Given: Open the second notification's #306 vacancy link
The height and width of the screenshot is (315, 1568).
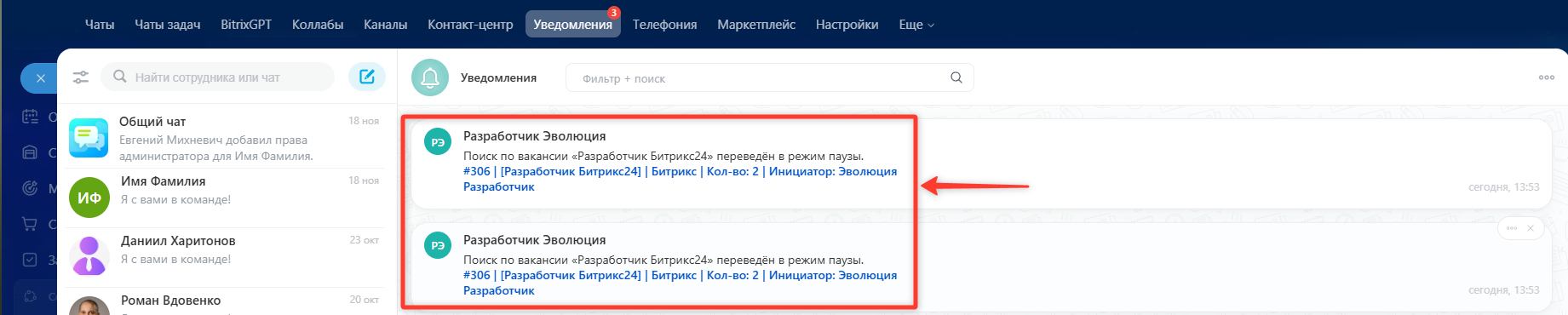Looking at the screenshot, I should click(680, 283).
